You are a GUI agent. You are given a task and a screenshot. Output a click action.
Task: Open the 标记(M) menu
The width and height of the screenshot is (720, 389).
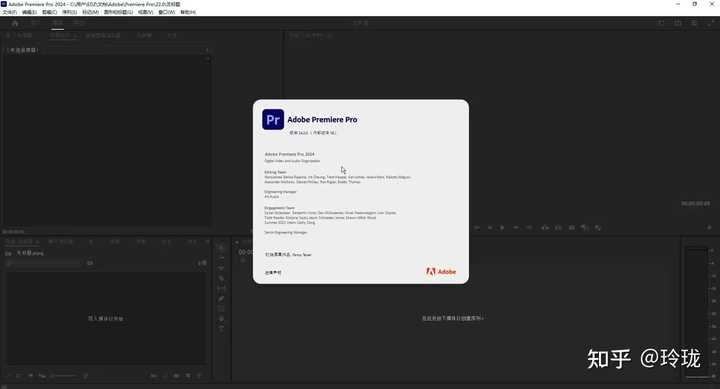[90, 12]
